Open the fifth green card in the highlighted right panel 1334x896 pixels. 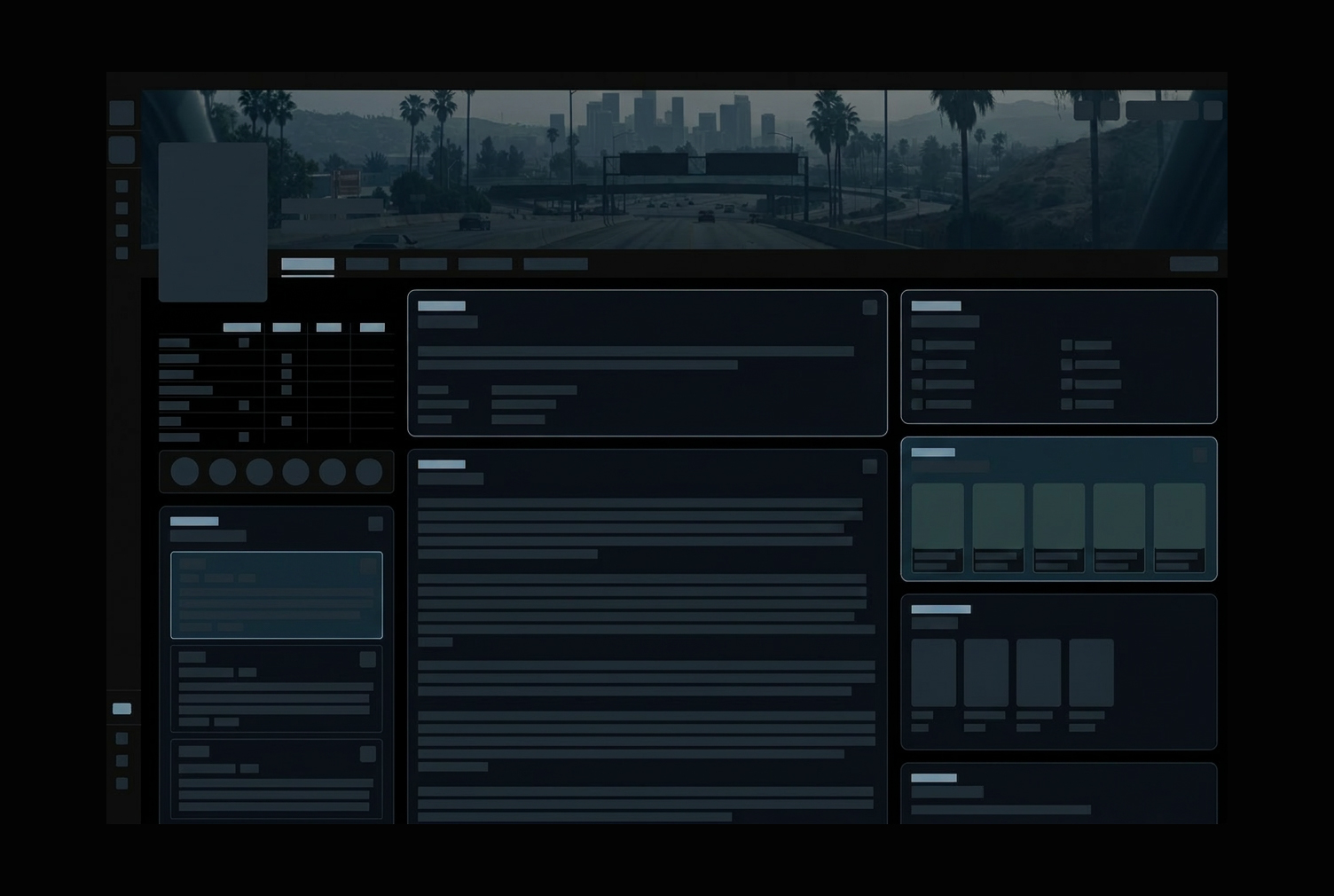[1180, 528]
